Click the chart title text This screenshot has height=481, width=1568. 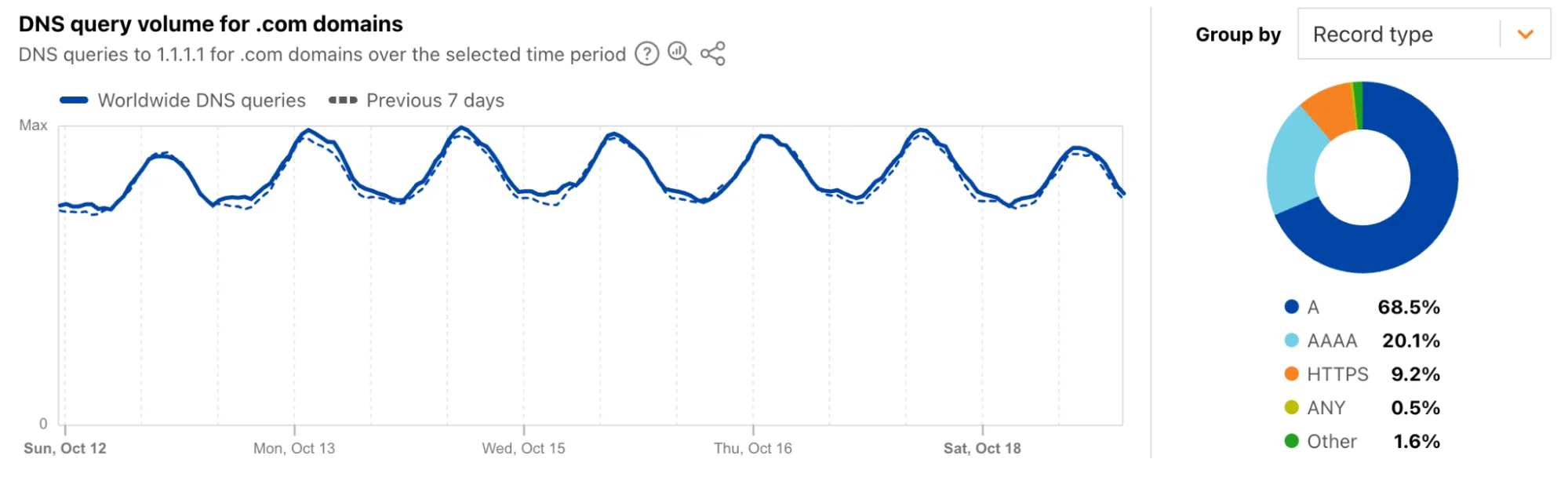(210, 24)
